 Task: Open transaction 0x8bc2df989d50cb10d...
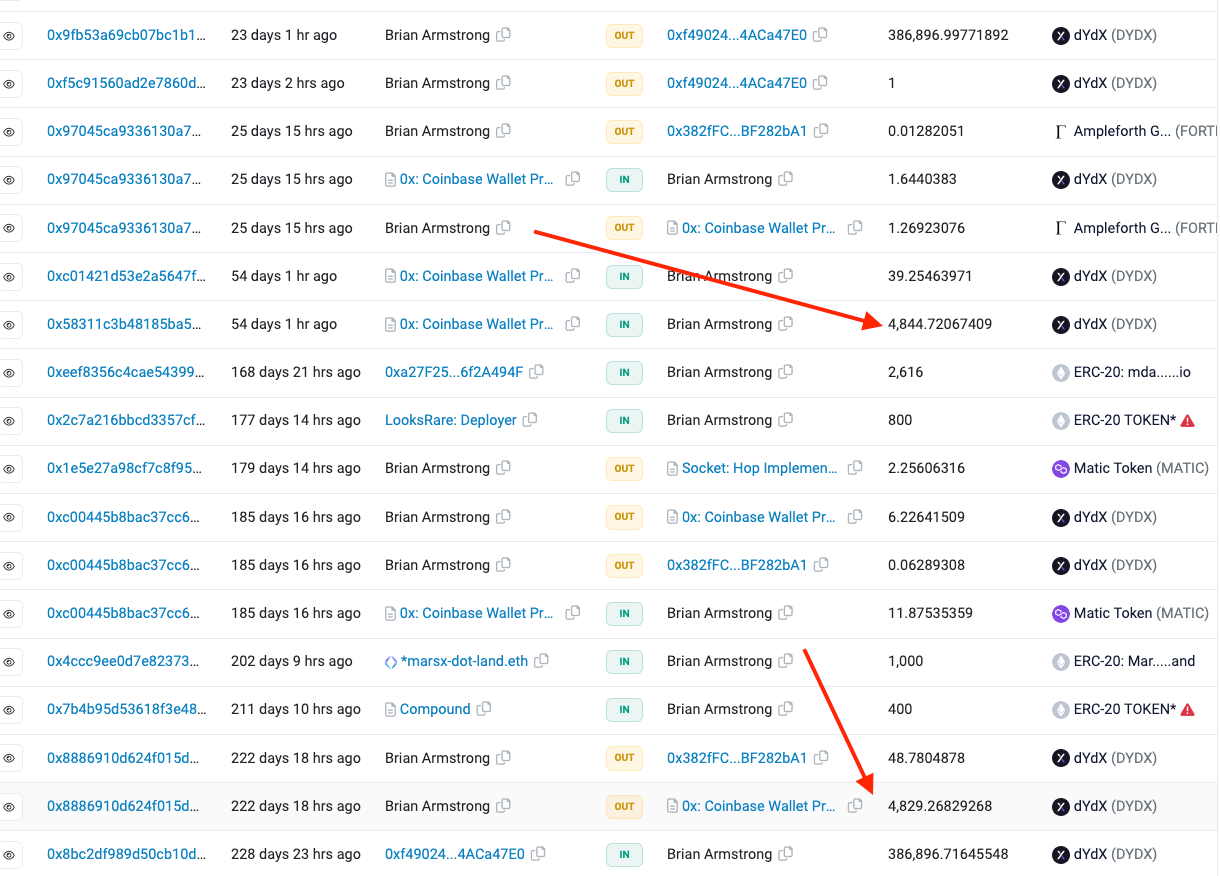(126, 854)
